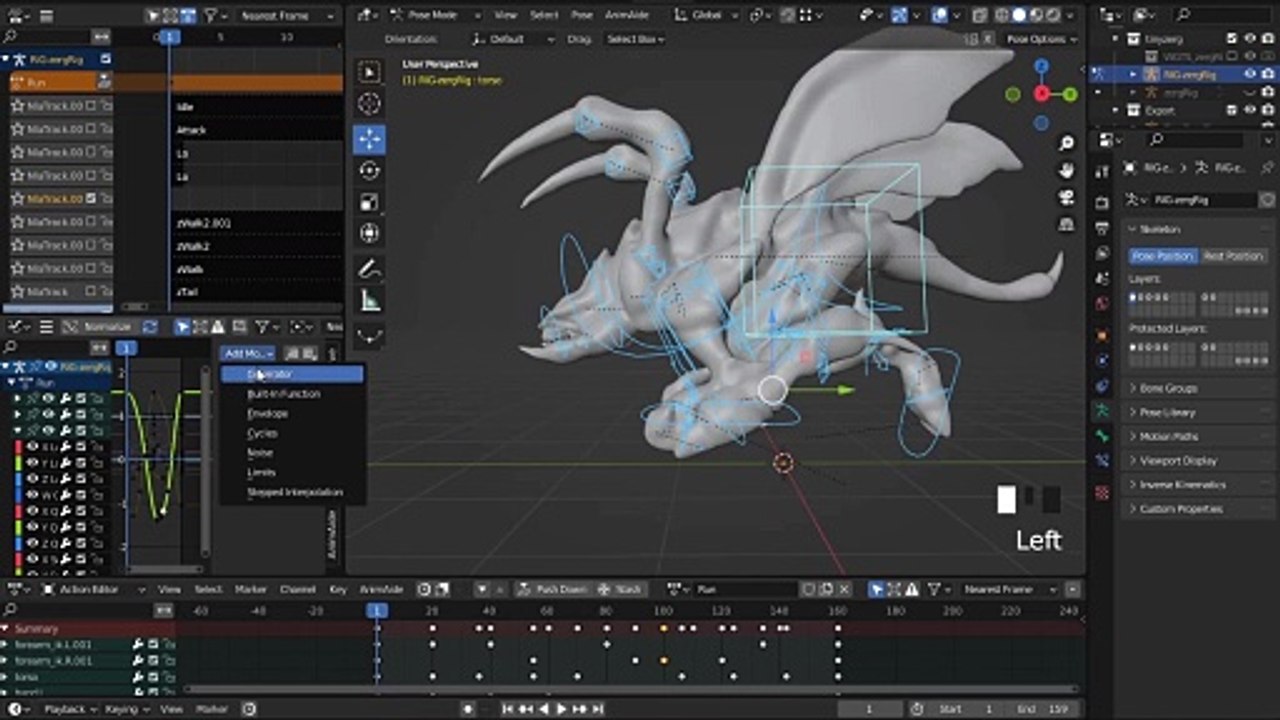1280x720 pixels.
Task: Select the Annotate pencil tool
Action: pyautogui.click(x=369, y=269)
